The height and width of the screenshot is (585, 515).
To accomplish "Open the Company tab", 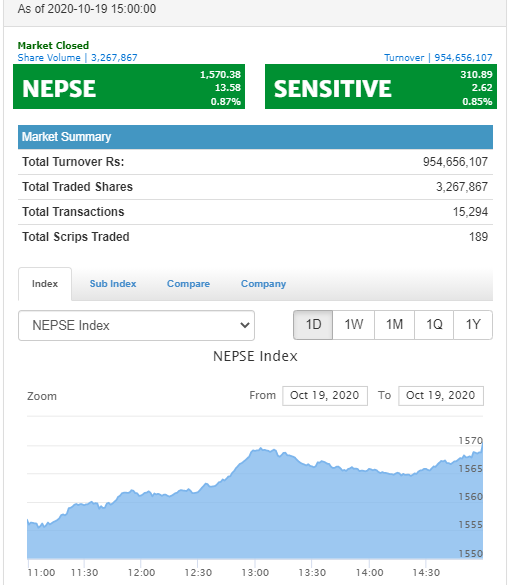I will point(263,284).
